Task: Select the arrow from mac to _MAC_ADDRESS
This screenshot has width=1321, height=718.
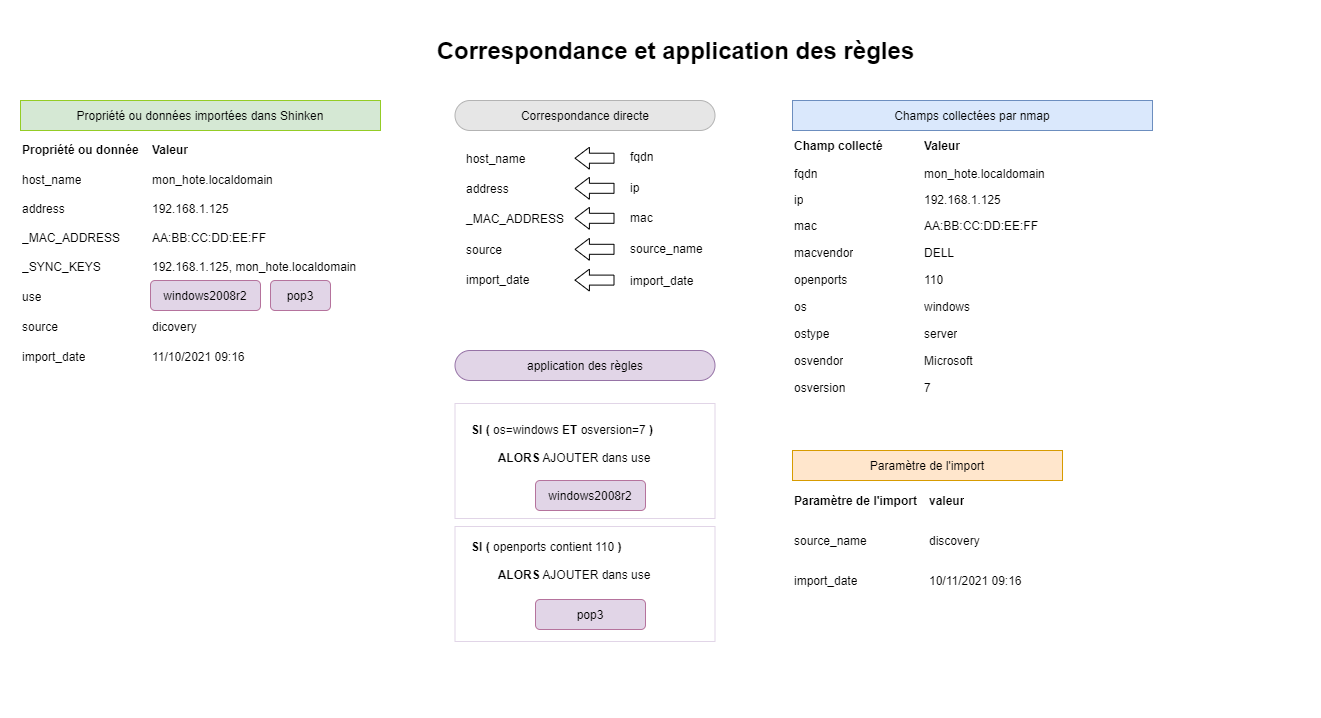Action: click(595, 218)
